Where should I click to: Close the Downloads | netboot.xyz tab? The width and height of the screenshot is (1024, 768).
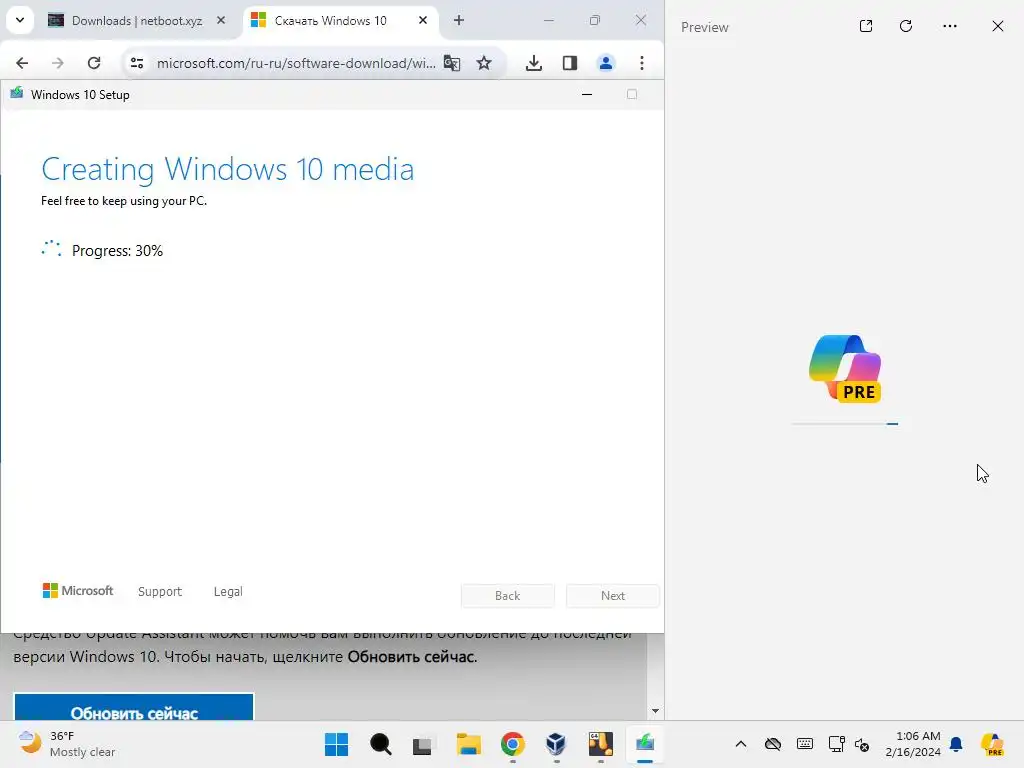(x=221, y=20)
